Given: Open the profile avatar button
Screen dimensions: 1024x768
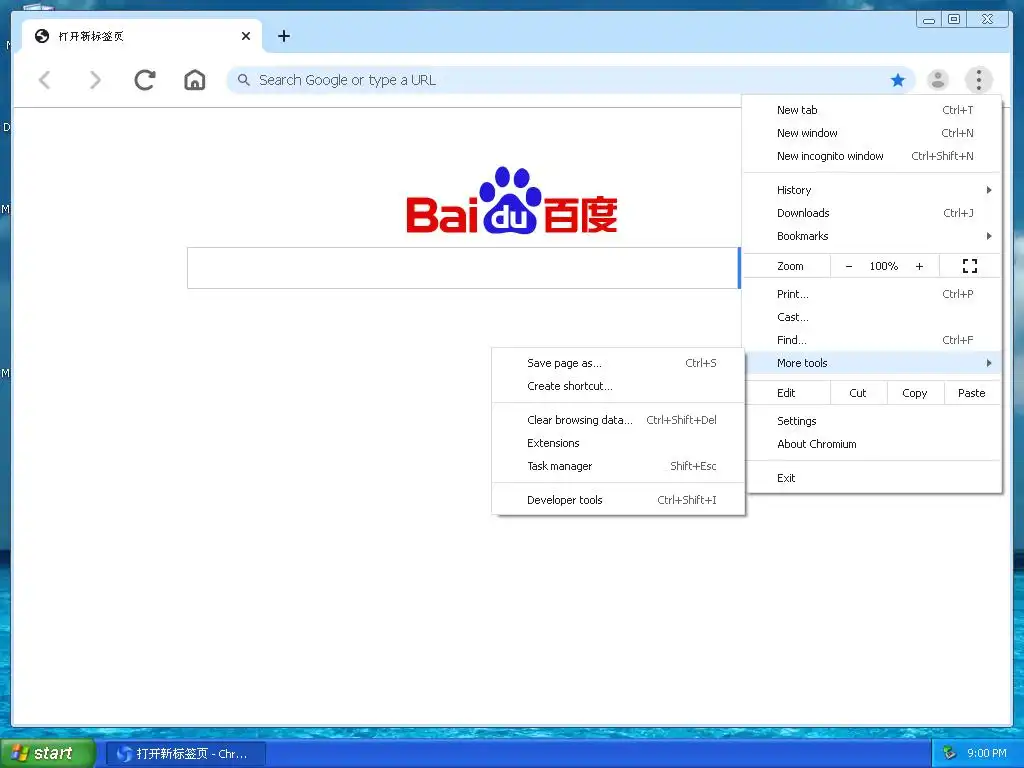Looking at the screenshot, I should point(938,80).
